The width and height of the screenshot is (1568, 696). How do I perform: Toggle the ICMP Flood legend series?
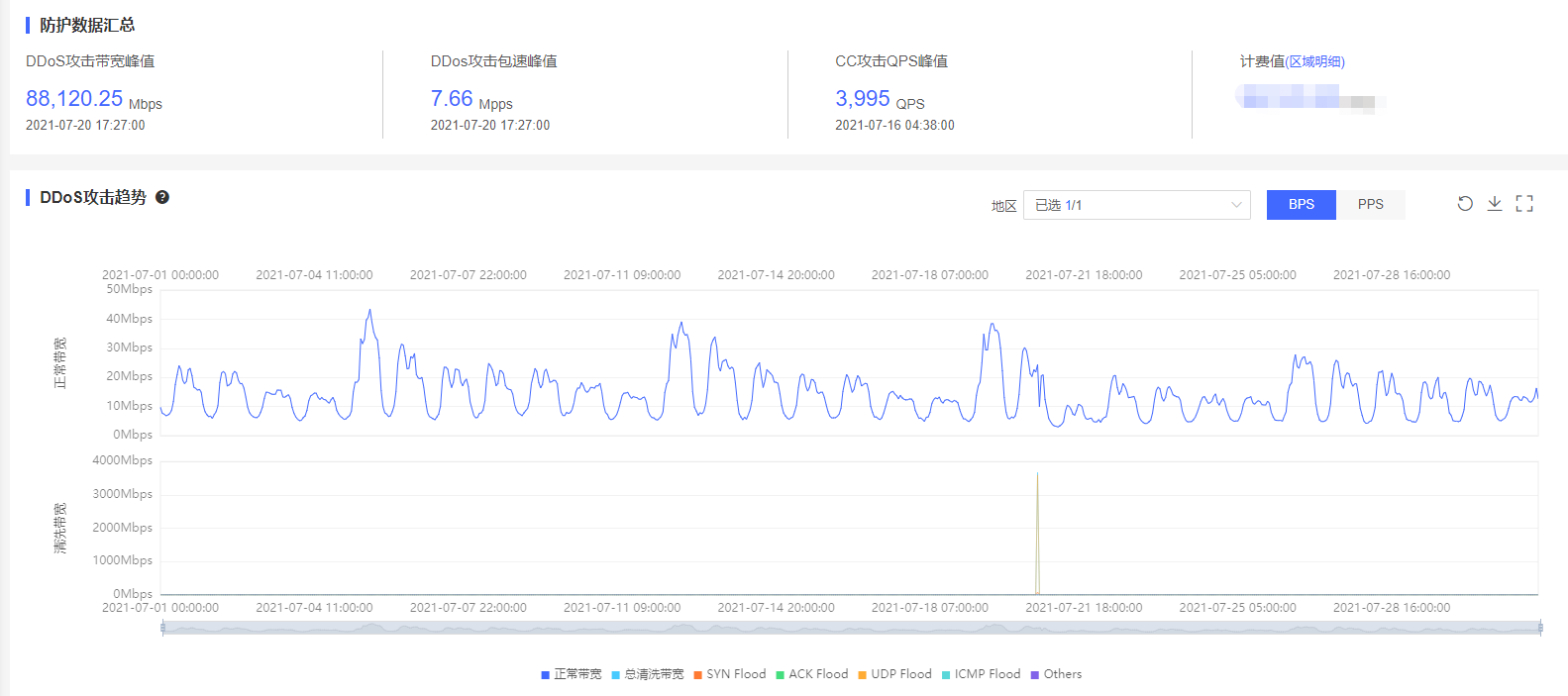(981, 674)
